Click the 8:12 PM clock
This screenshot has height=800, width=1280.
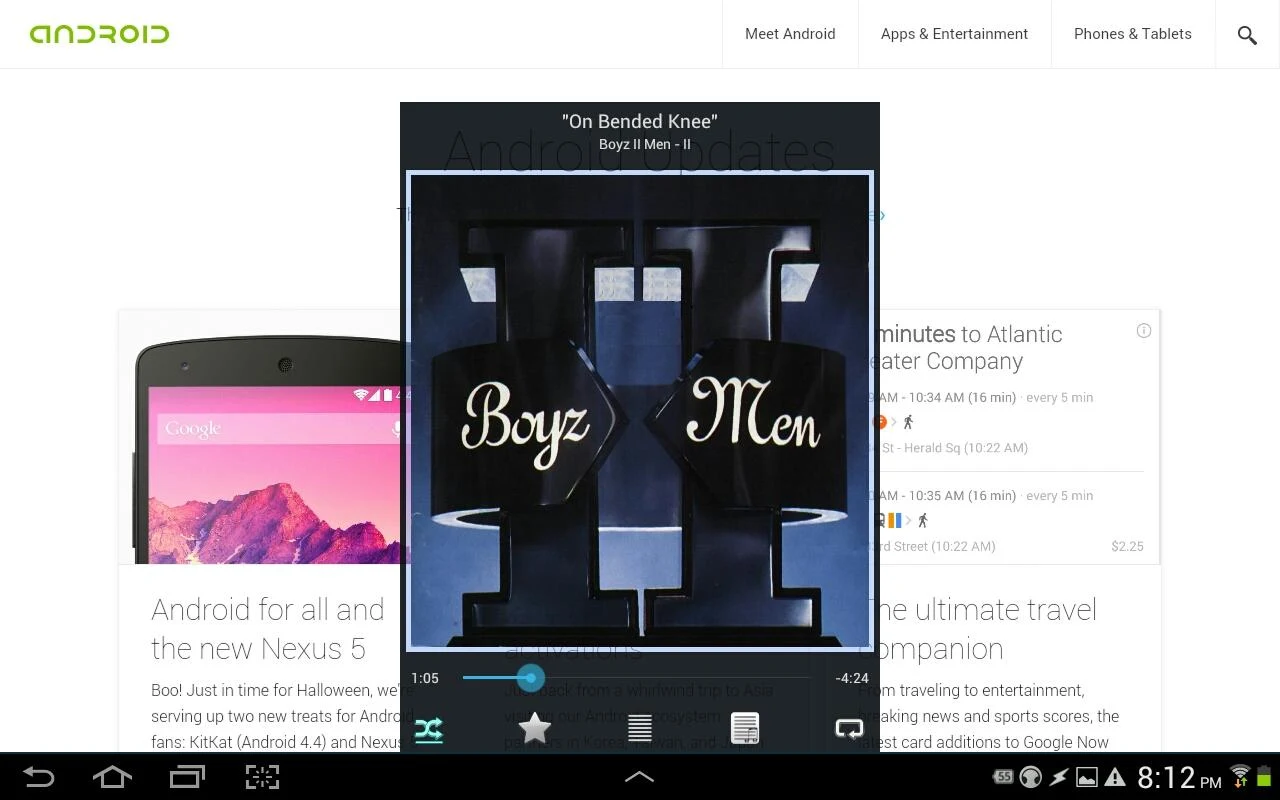point(1179,777)
